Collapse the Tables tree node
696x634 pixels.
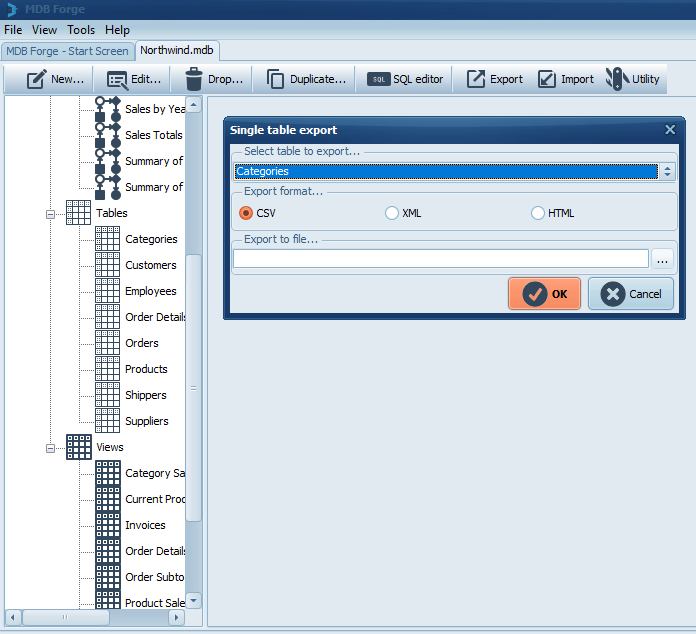tap(50, 214)
